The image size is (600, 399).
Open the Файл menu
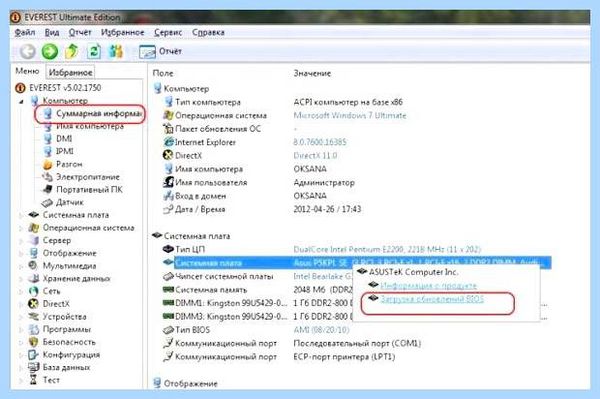click(25, 33)
